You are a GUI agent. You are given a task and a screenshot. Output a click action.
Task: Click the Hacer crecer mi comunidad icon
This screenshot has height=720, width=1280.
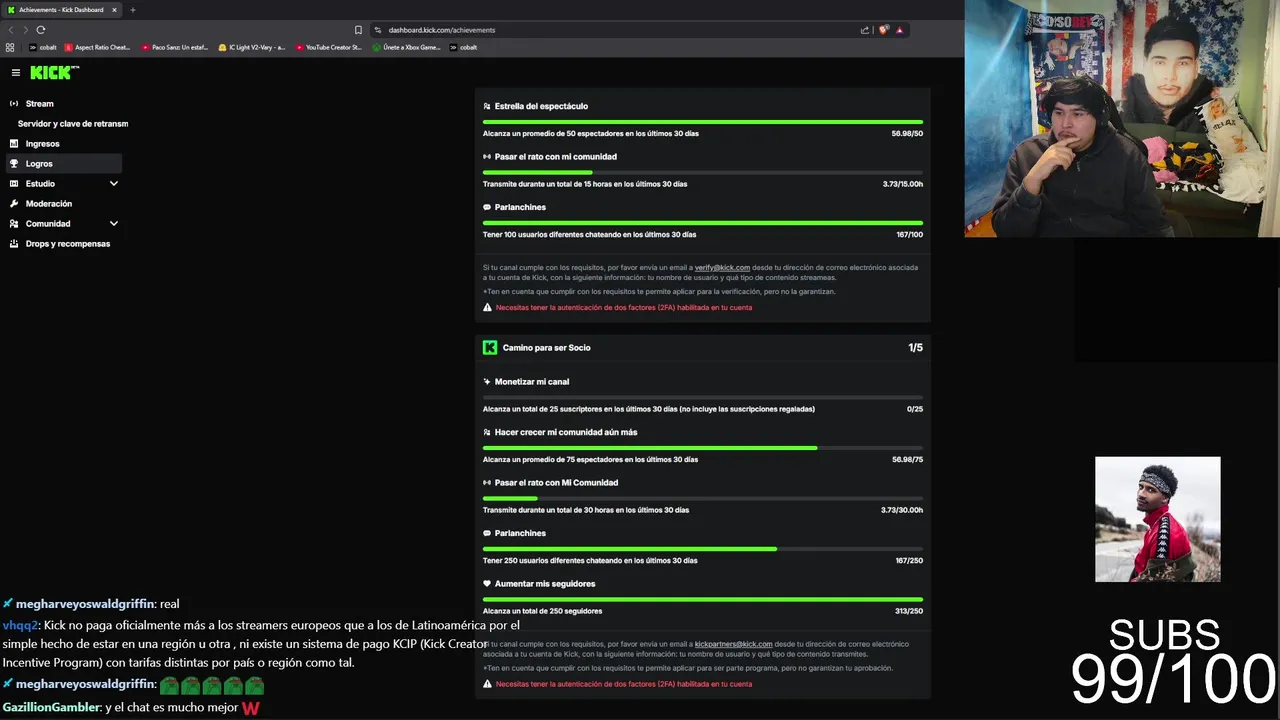coord(487,432)
